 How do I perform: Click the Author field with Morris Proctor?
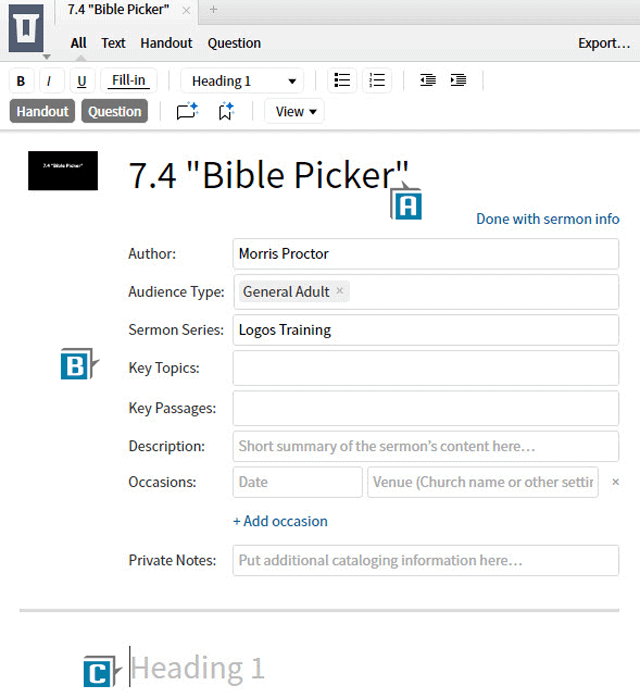pyautogui.click(x=425, y=254)
